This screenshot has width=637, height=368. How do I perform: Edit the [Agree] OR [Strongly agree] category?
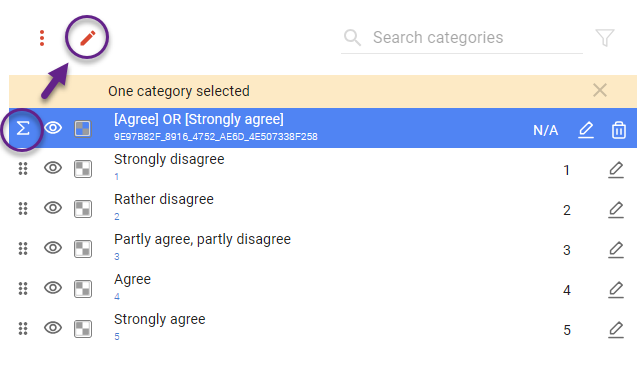(x=586, y=130)
